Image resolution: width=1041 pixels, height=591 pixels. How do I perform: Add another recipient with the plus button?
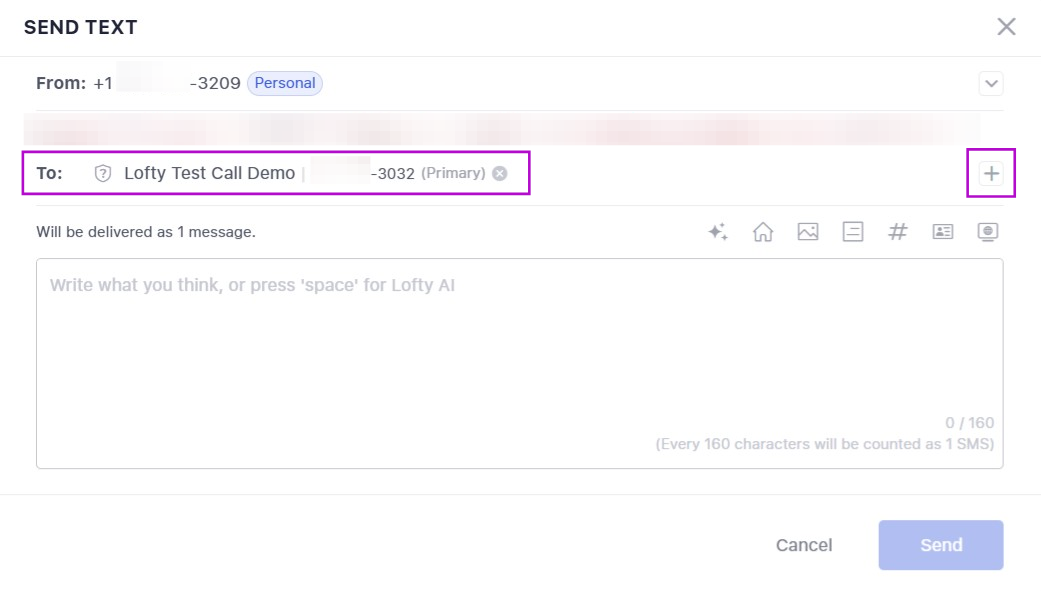(x=991, y=174)
